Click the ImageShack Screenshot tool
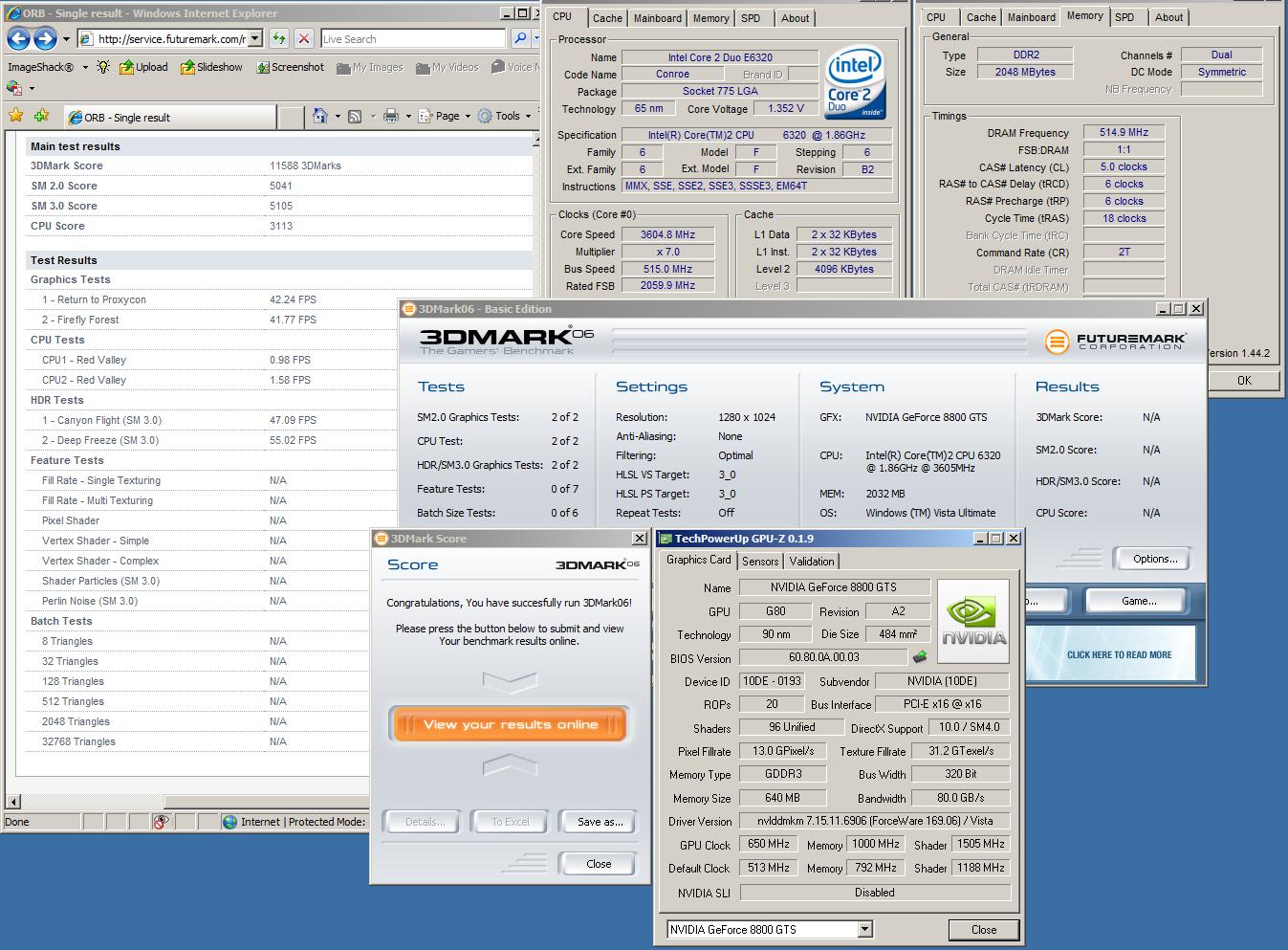Screen dimensions: 1288x950 [290, 67]
